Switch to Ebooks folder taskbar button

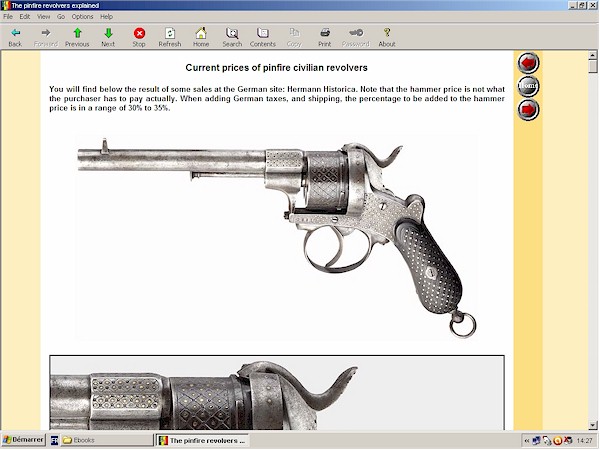pos(107,440)
